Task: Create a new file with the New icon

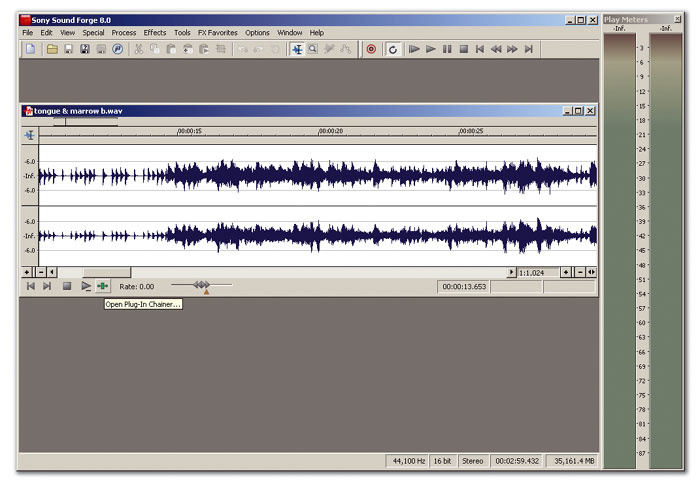Action: click(x=30, y=49)
